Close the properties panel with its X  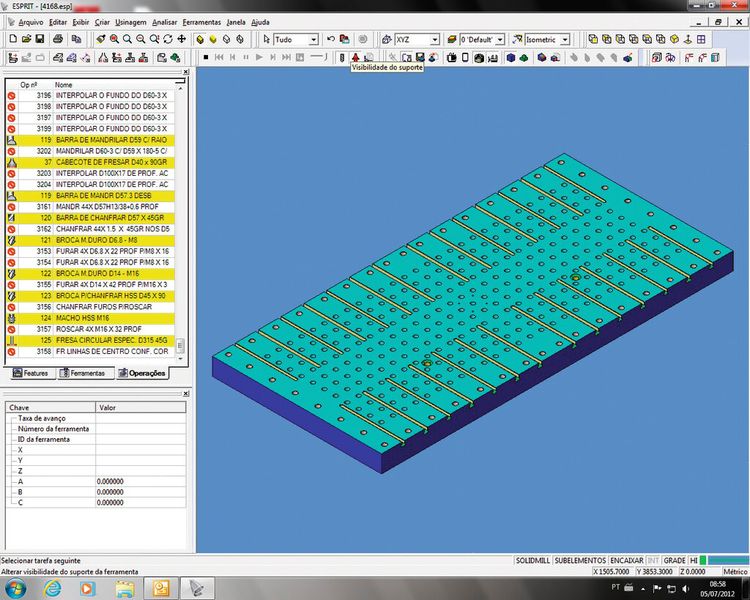pos(186,393)
